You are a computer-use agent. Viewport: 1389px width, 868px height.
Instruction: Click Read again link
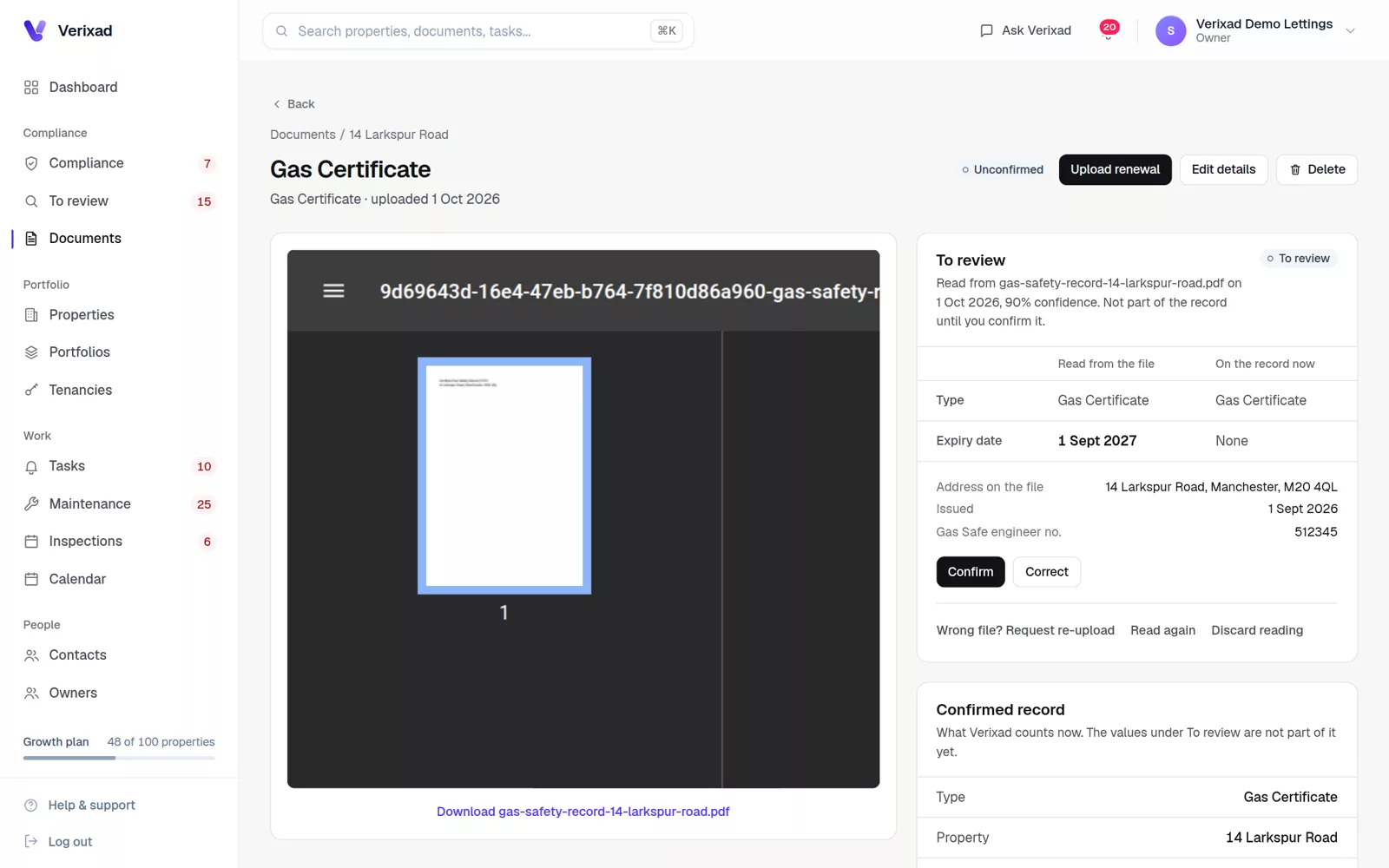click(x=1162, y=631)
